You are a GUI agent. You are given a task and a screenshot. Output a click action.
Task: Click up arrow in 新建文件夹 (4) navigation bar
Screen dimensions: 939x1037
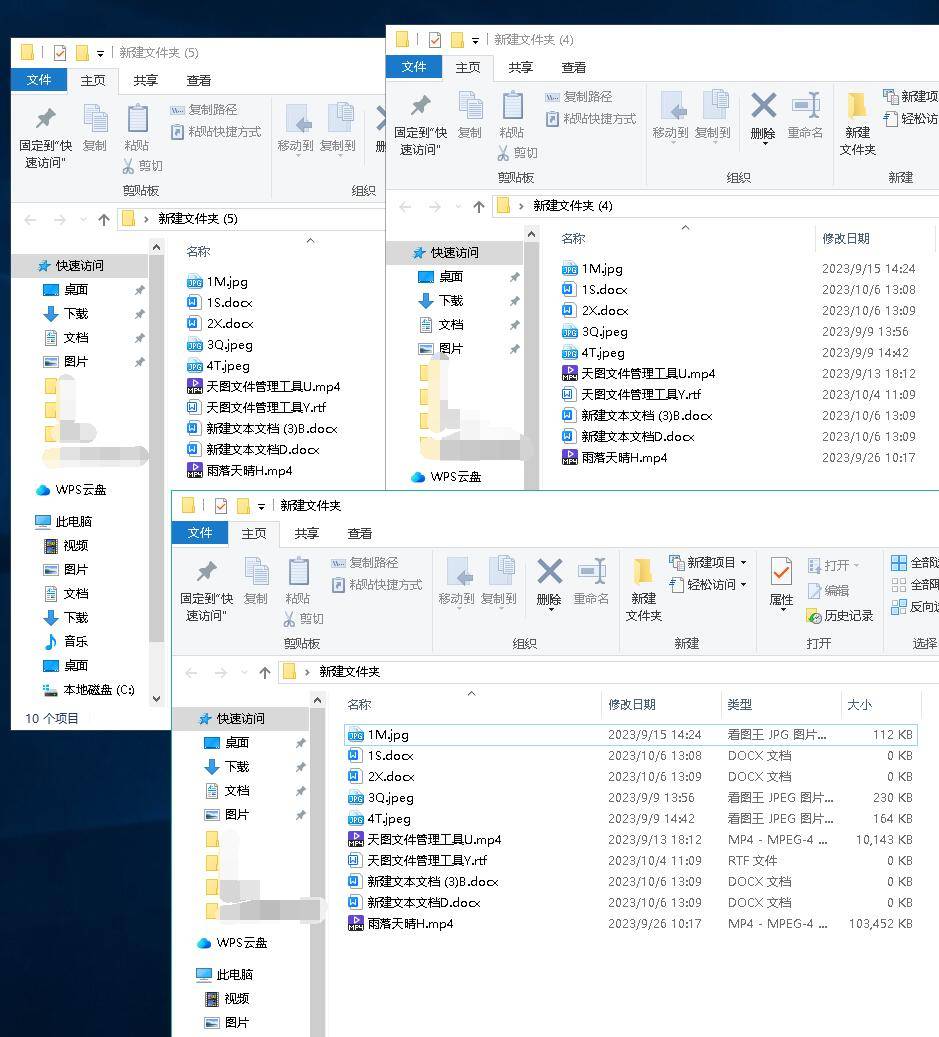479,207
